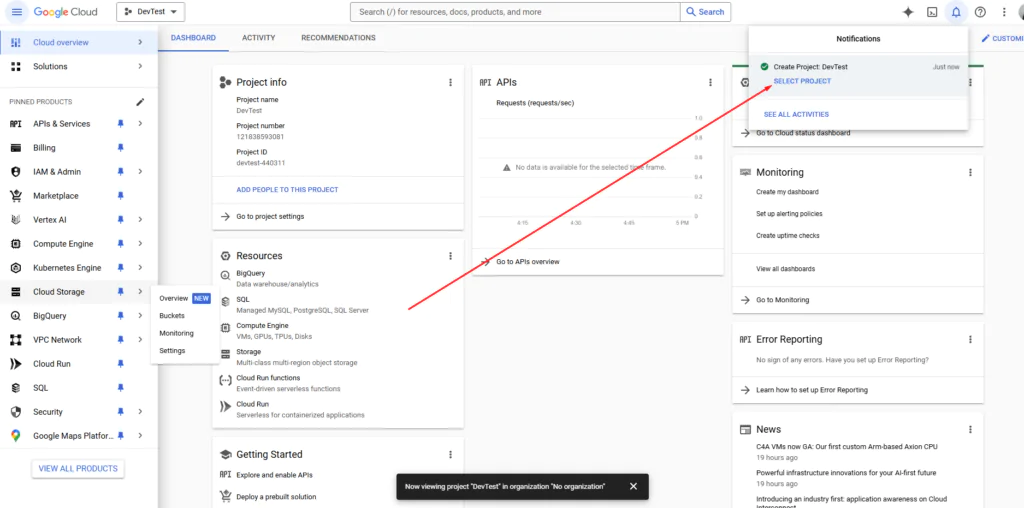Screen dimensions: 1024x508
Task: Click the blue Search button
Action: click(x=705, y=12)
